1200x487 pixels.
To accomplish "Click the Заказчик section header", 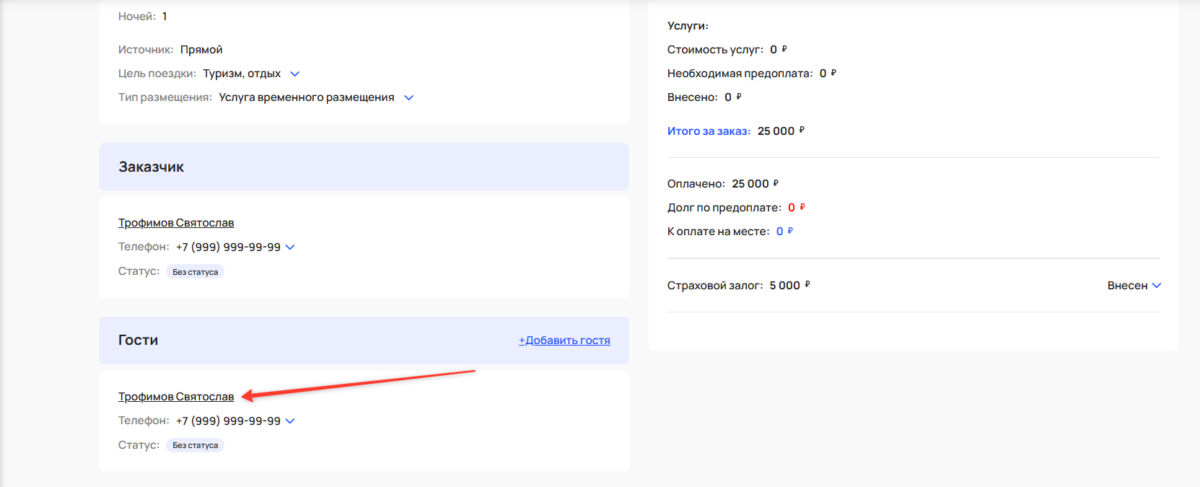I will point(364,167).
